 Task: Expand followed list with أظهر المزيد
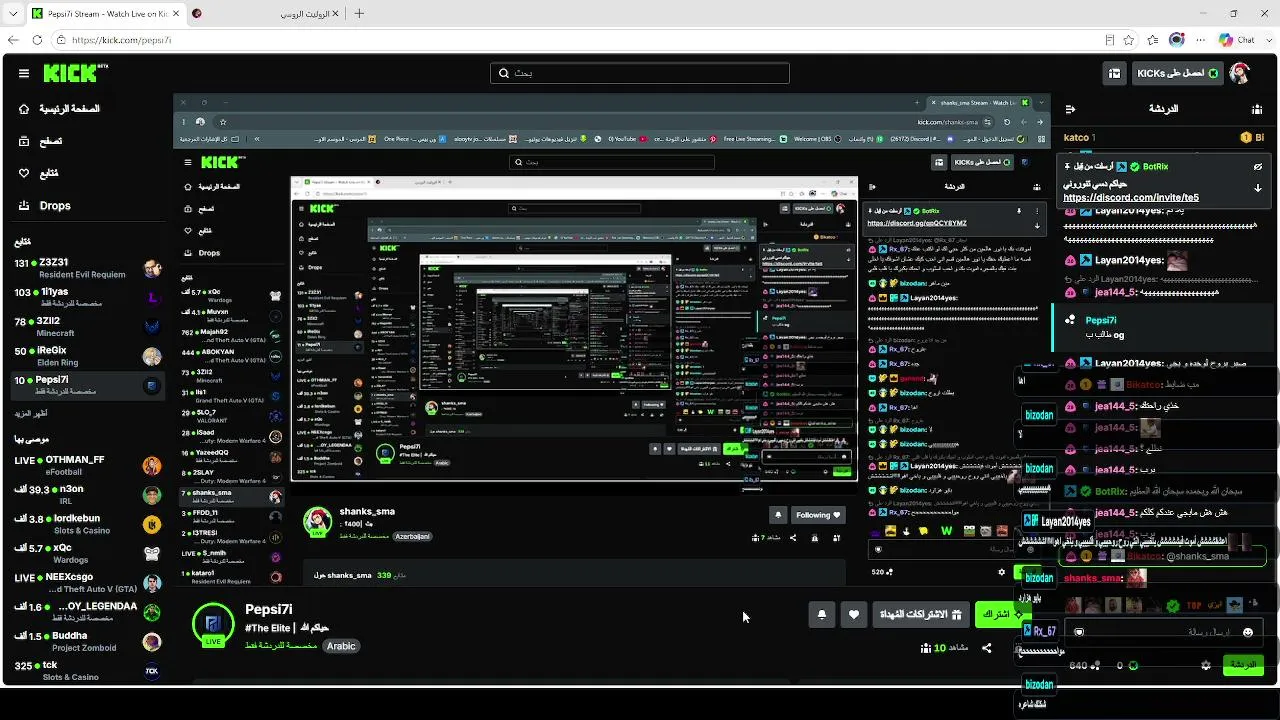click(31, 413)
